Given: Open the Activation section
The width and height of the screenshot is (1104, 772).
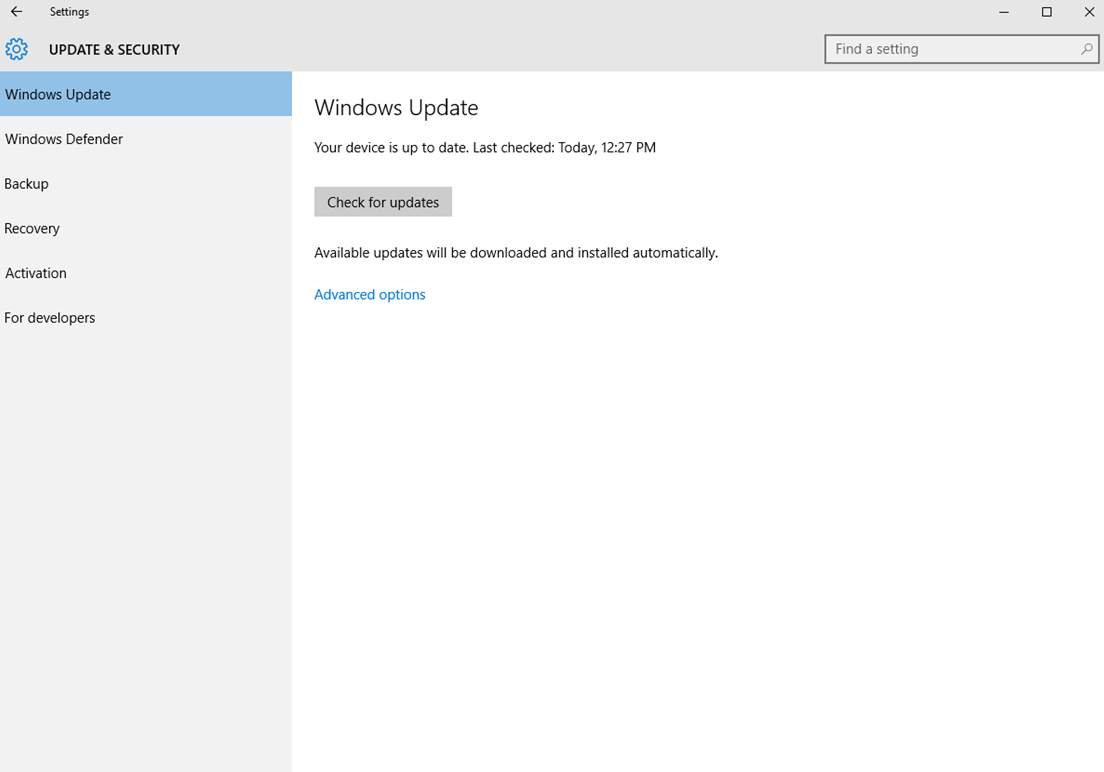Looking at the screenshot, I should tap(146, 273).
